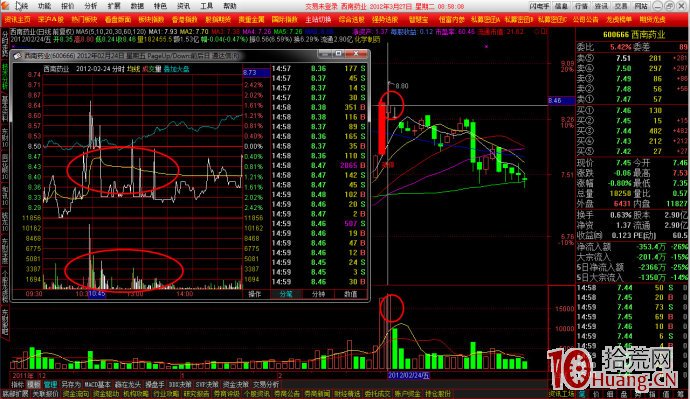Click the 指标 tab at bottom
690x399 pixels.
pos(18,384)
